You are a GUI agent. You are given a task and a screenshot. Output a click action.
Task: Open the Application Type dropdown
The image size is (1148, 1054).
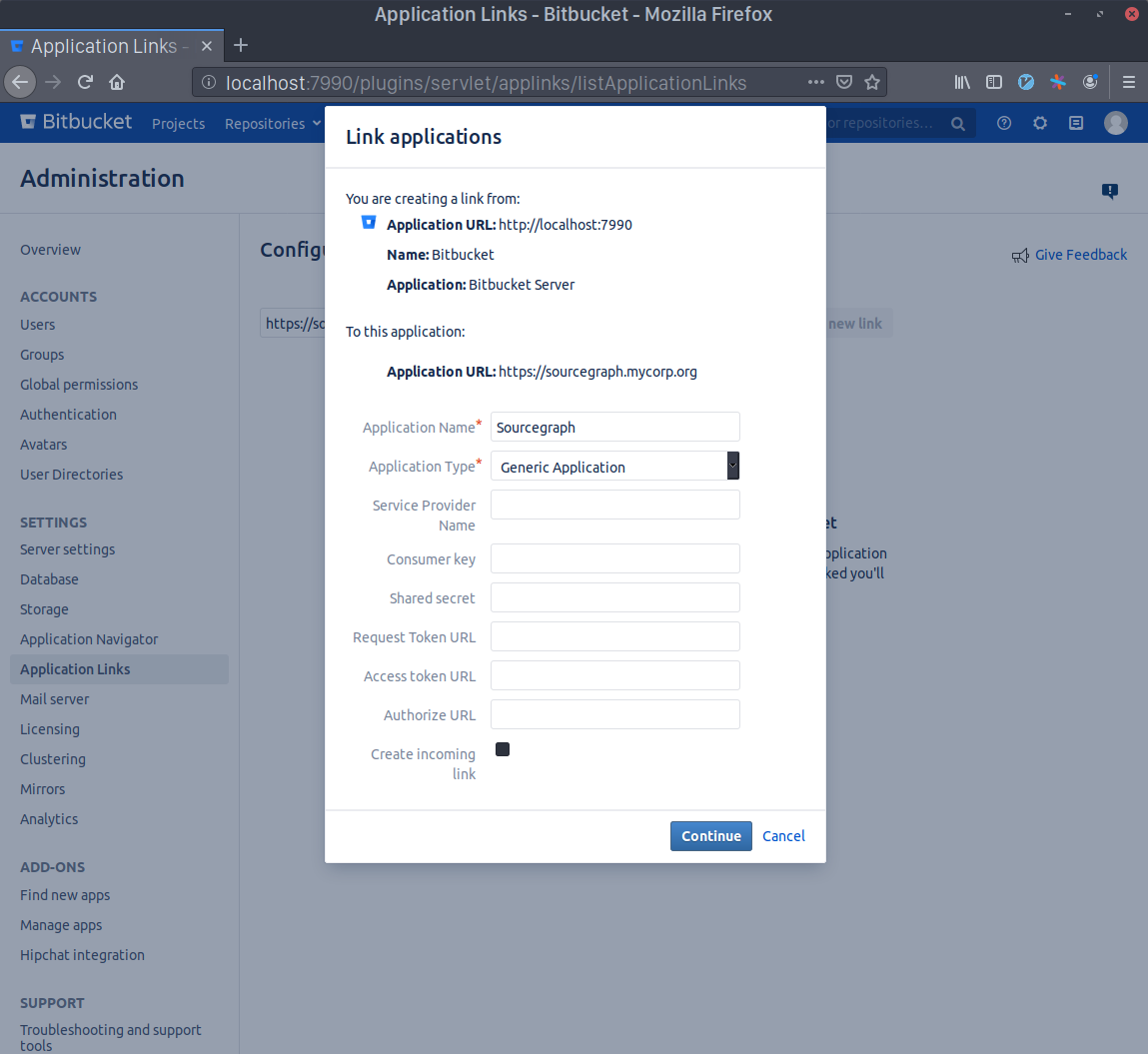(x=615, y=467)
